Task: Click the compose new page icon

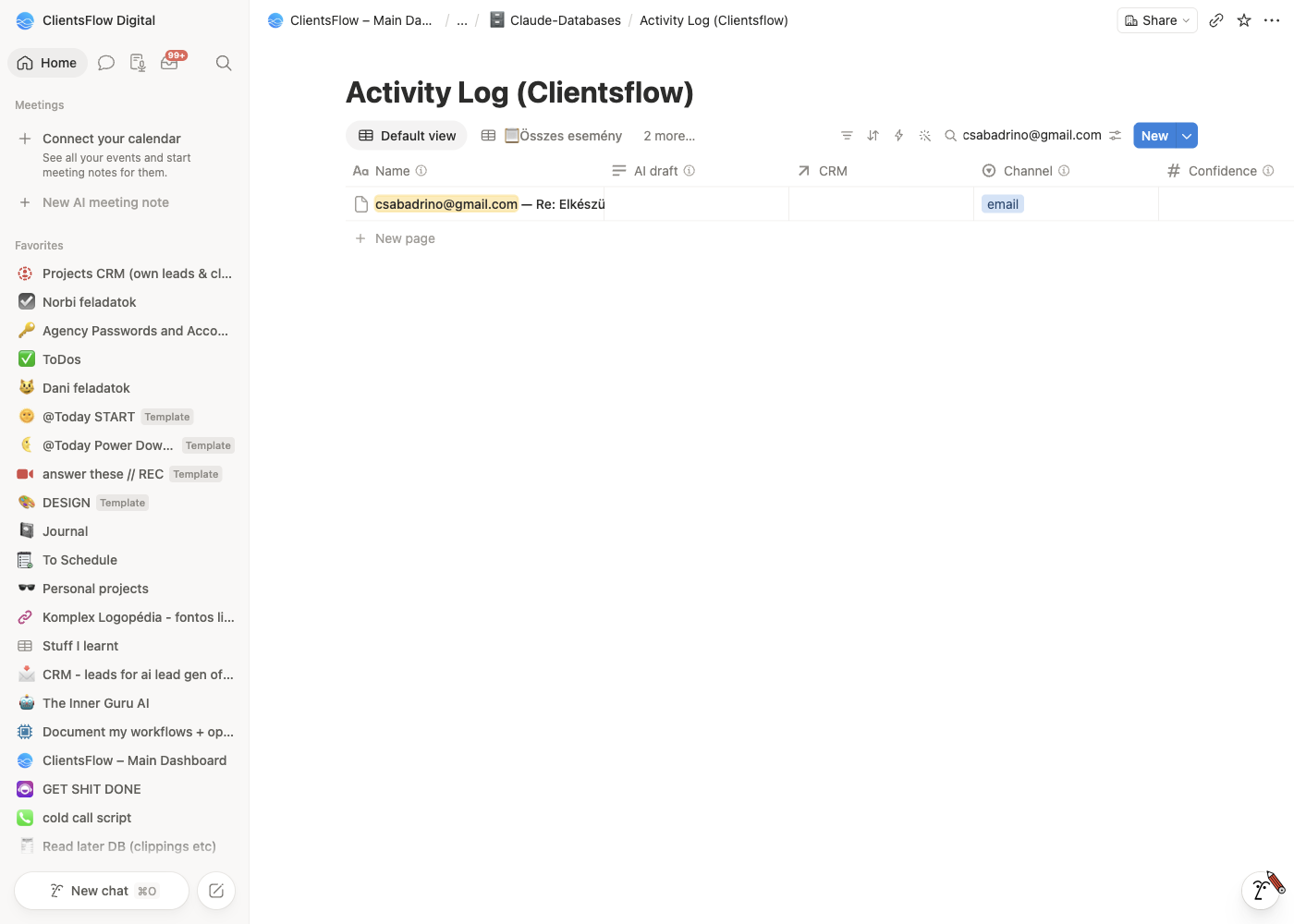Action: pos(216,891)
